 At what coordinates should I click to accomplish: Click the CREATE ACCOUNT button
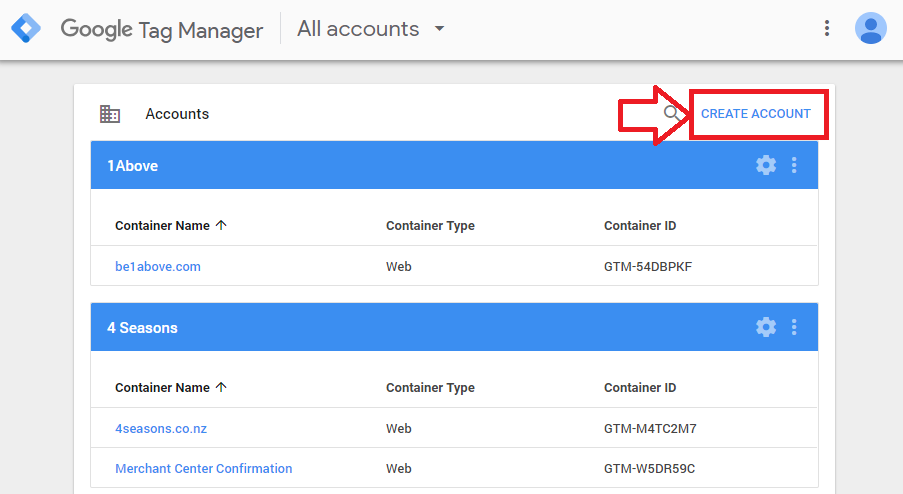(x=756, y=114)
